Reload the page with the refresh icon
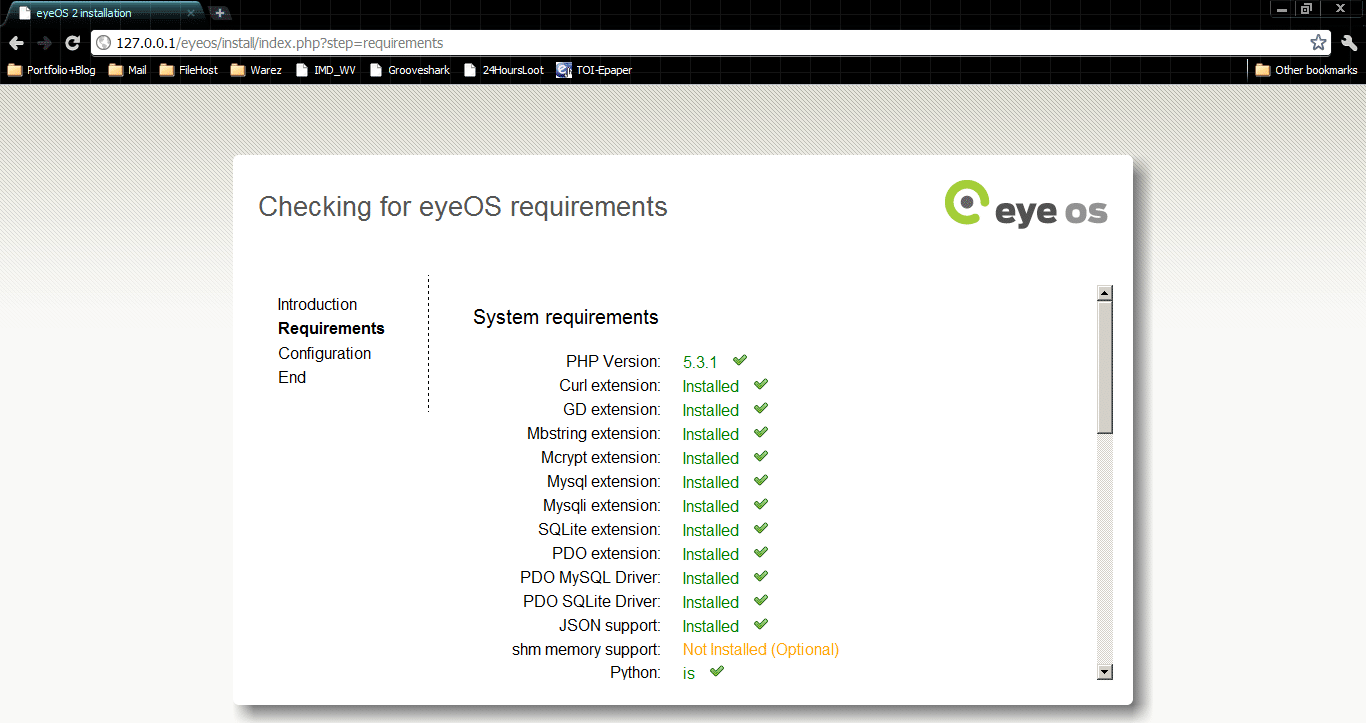Screen dimensions: 1366x723 (72, 43)
